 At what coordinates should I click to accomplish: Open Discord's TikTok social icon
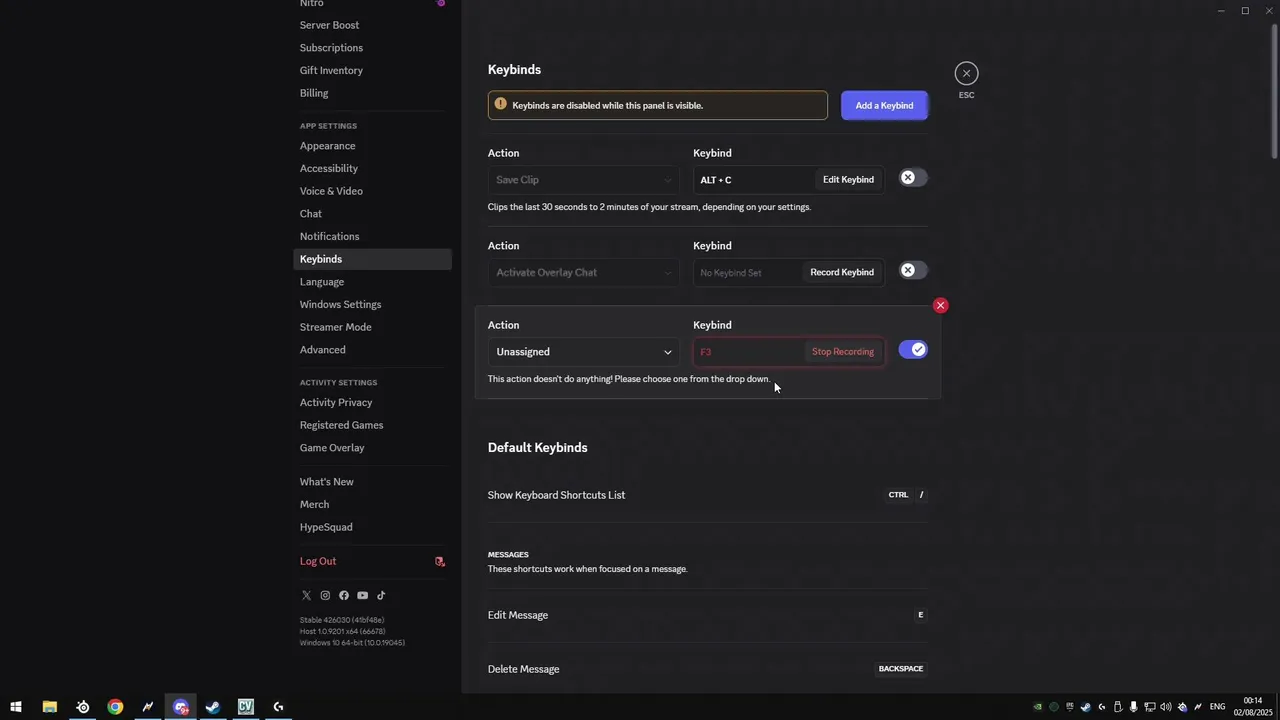point(381,596)
